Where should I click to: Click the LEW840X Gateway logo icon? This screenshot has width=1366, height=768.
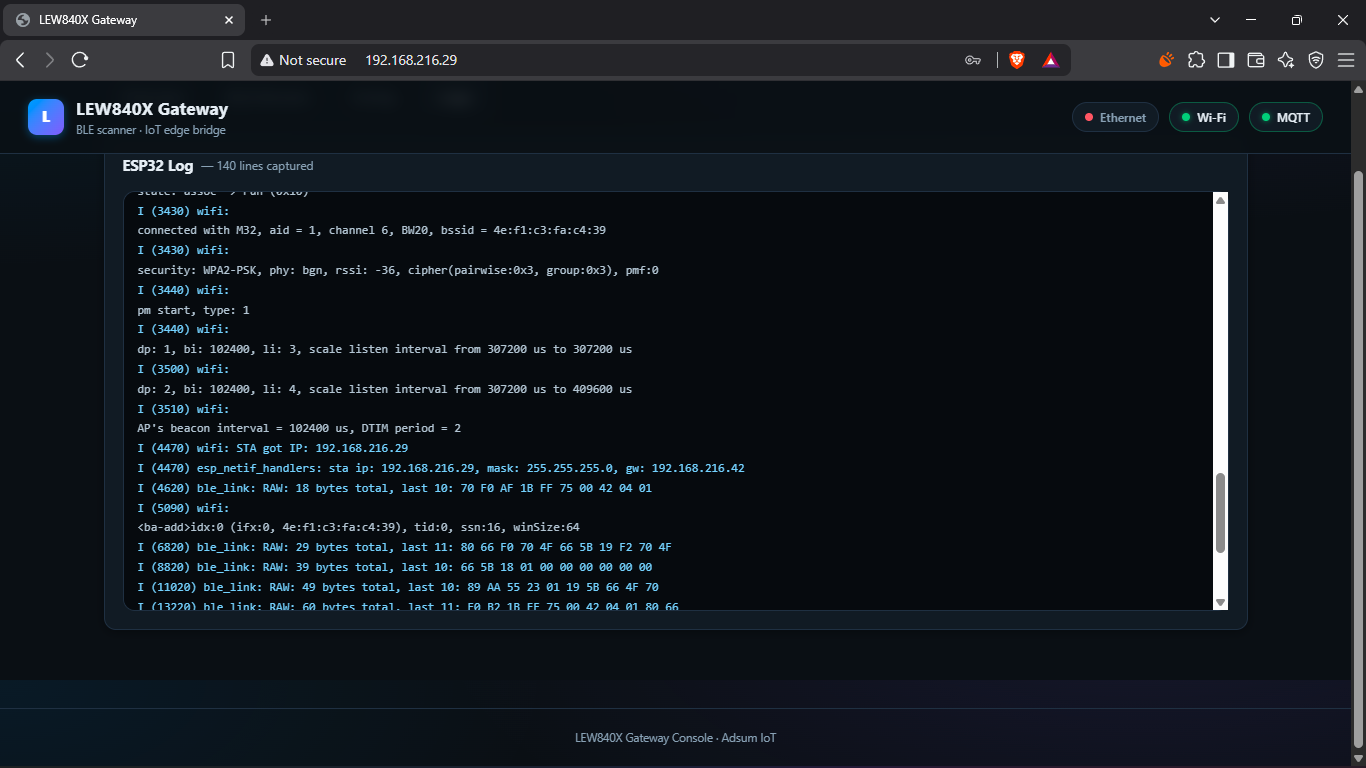[x=46, y=117]
